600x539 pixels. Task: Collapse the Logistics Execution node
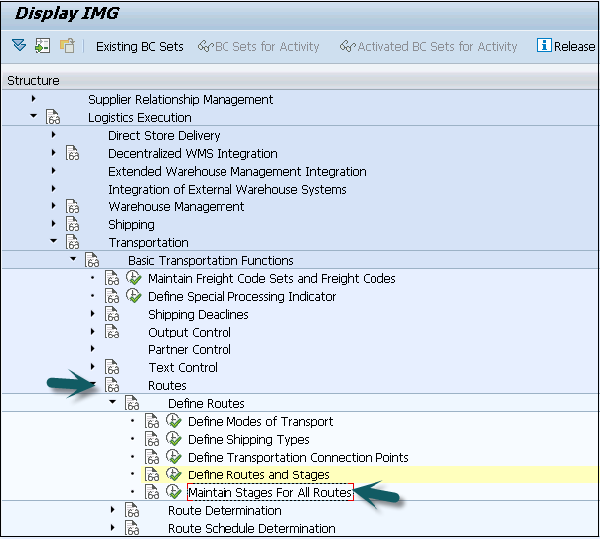point(33,117)
